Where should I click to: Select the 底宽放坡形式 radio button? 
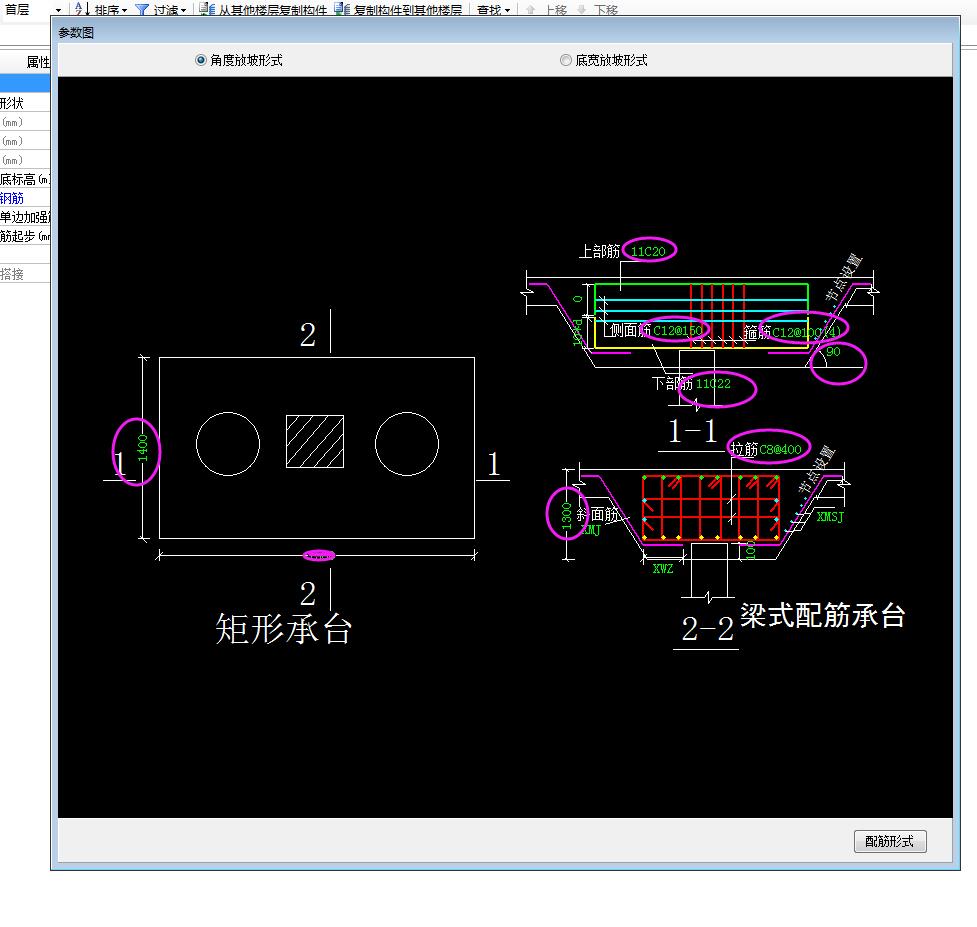[566, 60]
